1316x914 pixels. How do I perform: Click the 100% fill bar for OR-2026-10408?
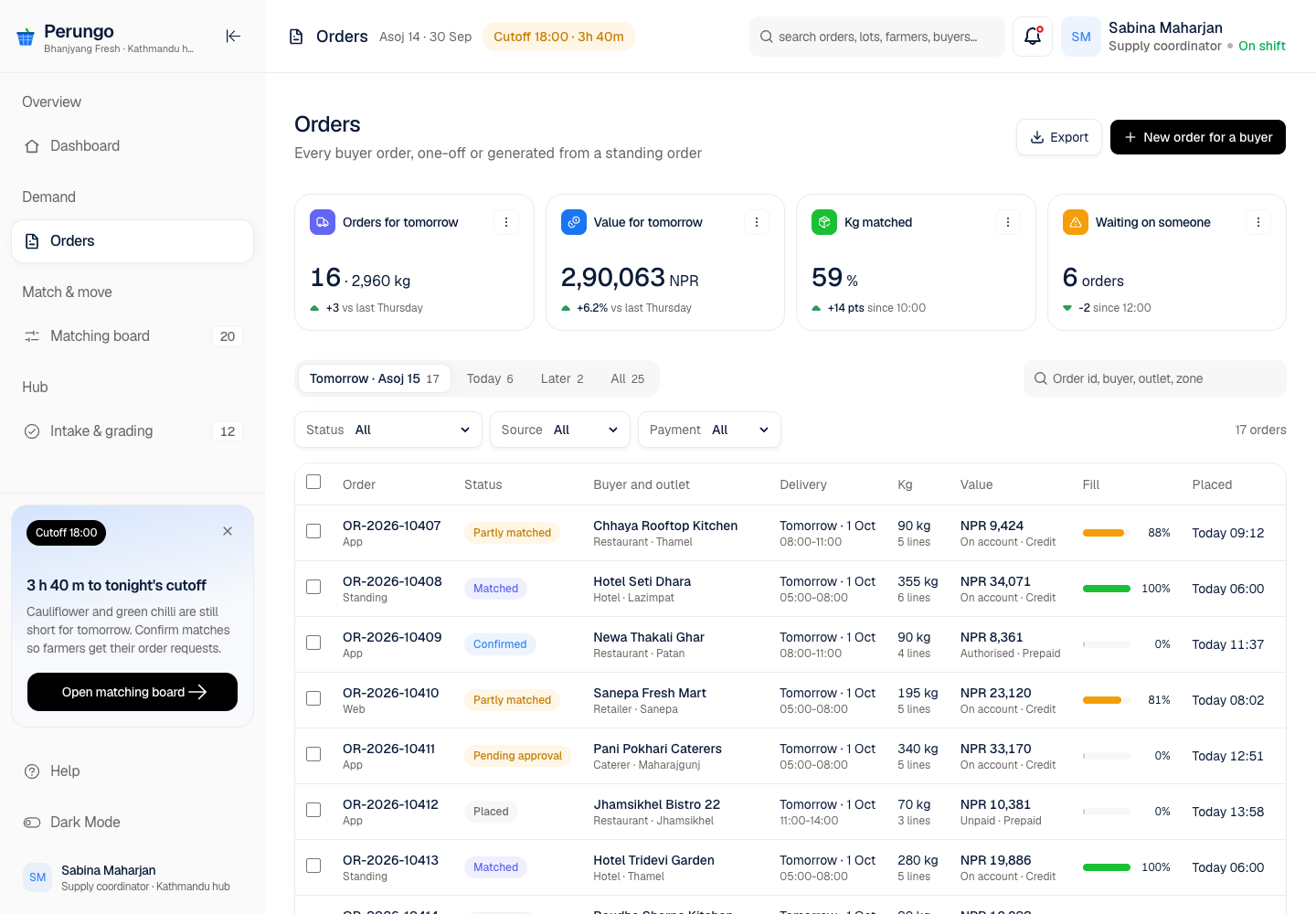pyautogui.click(x=1107, y=589)
